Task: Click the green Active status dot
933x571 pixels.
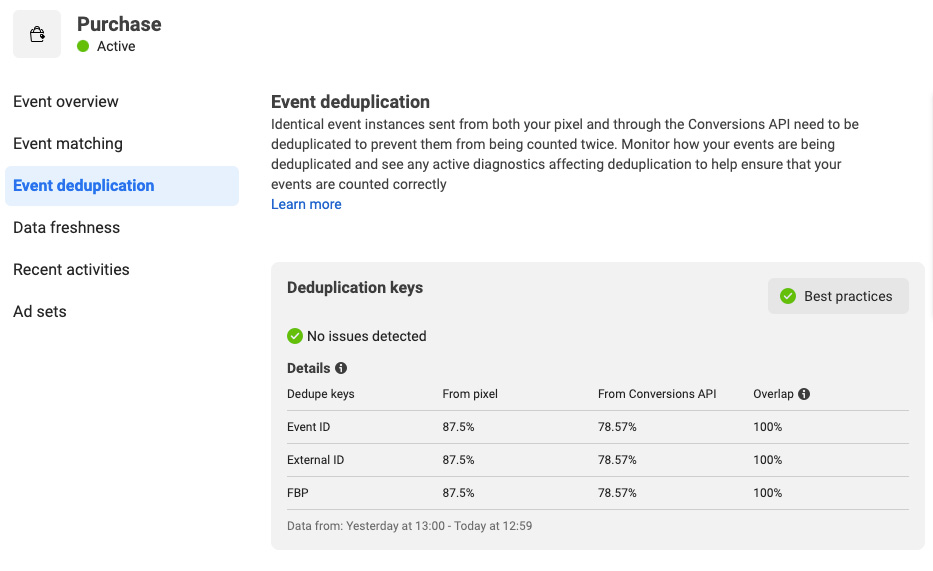Action: pos(83,46)
